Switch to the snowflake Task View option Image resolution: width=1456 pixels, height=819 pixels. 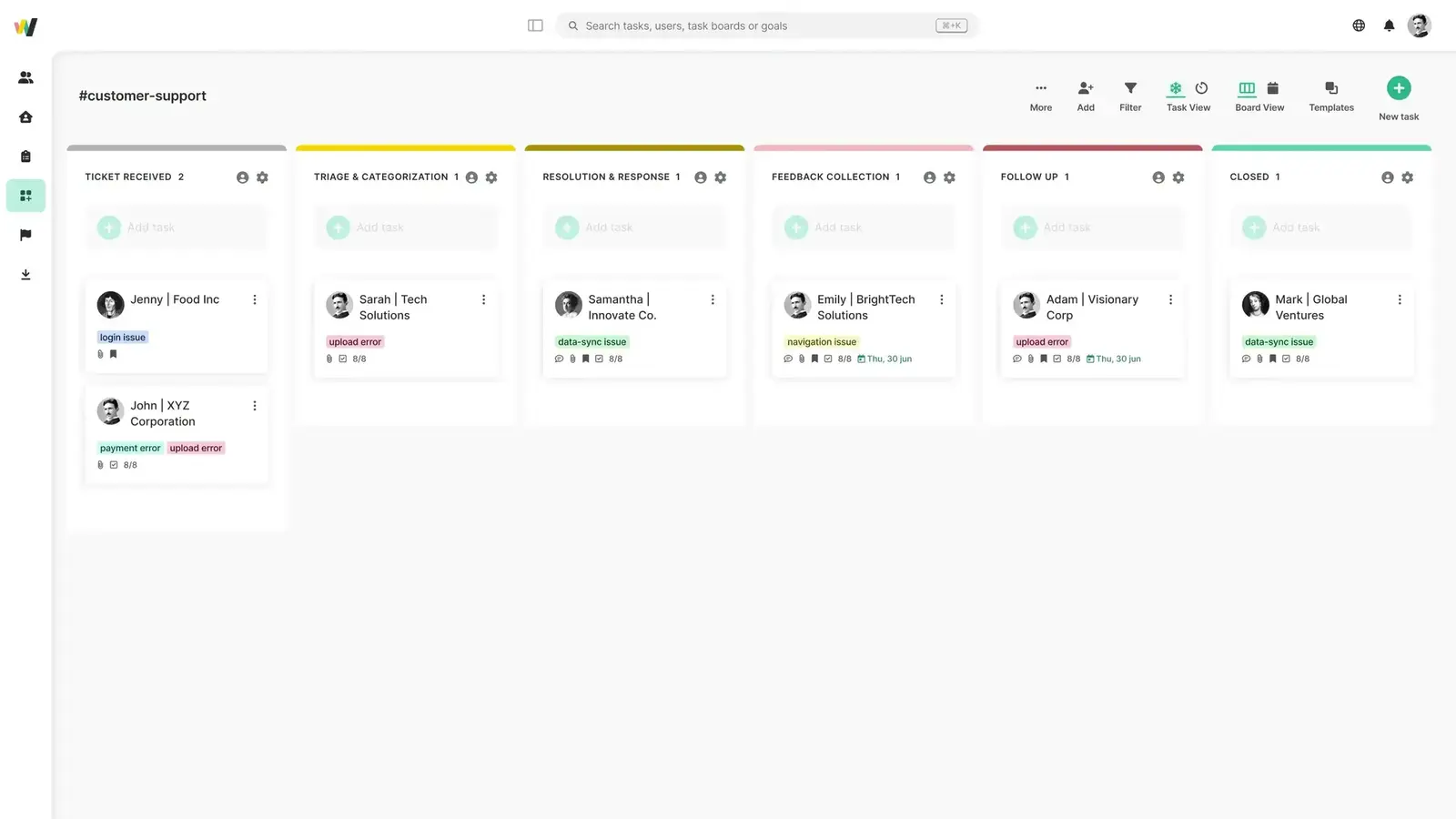click(x=1176, y=88)
